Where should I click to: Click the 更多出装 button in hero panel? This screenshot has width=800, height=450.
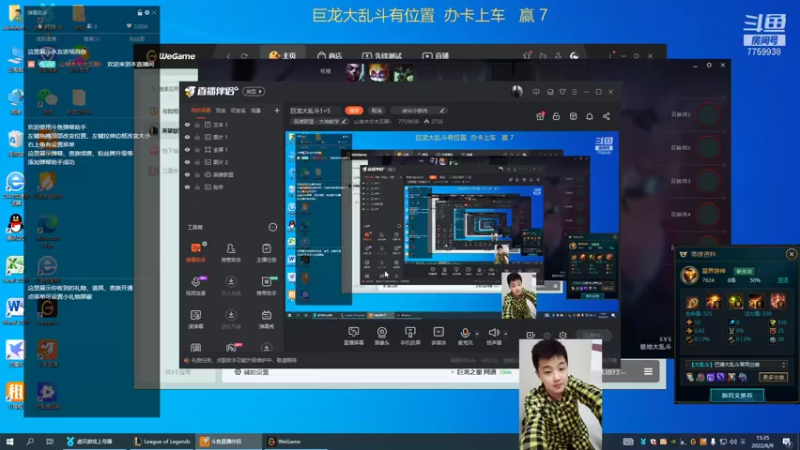[x=773, y=377]
